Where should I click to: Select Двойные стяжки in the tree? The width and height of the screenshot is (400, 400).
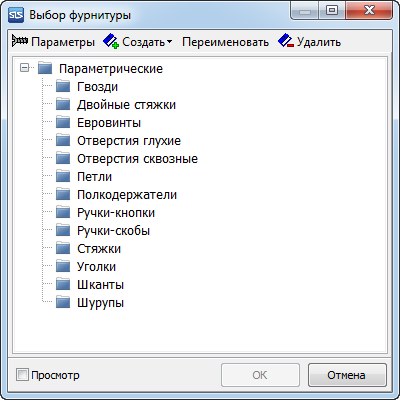[126, 105]
